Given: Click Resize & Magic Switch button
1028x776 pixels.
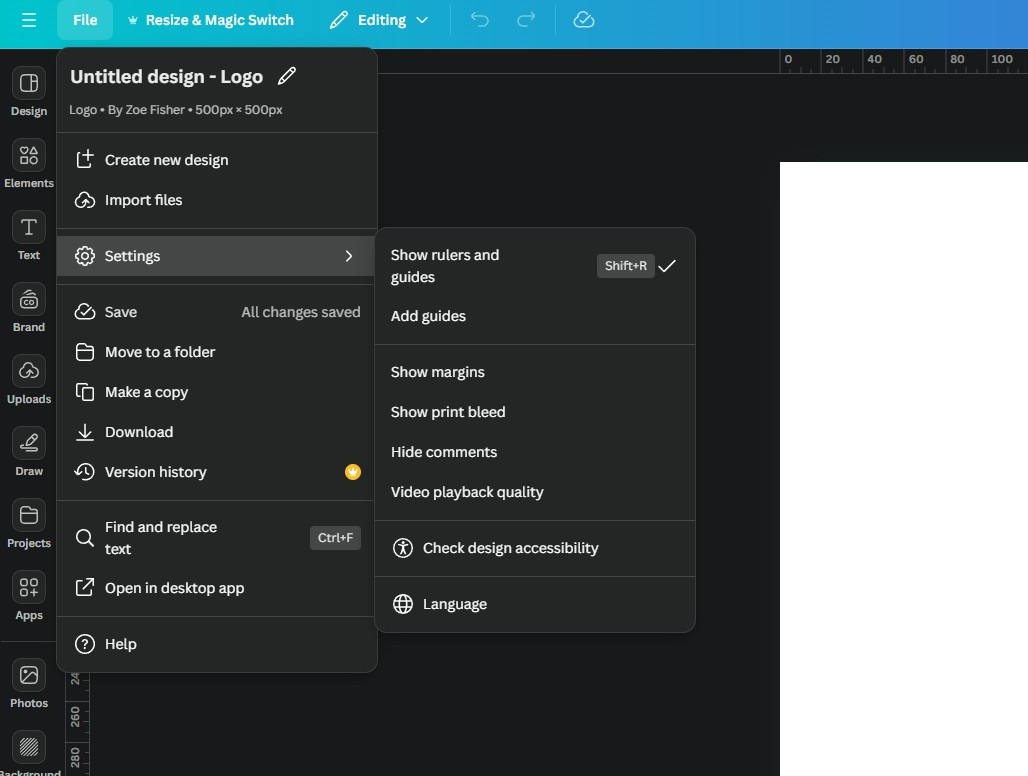Looking at the screenshot, I should pyautogui.click(x=210, y=20).
